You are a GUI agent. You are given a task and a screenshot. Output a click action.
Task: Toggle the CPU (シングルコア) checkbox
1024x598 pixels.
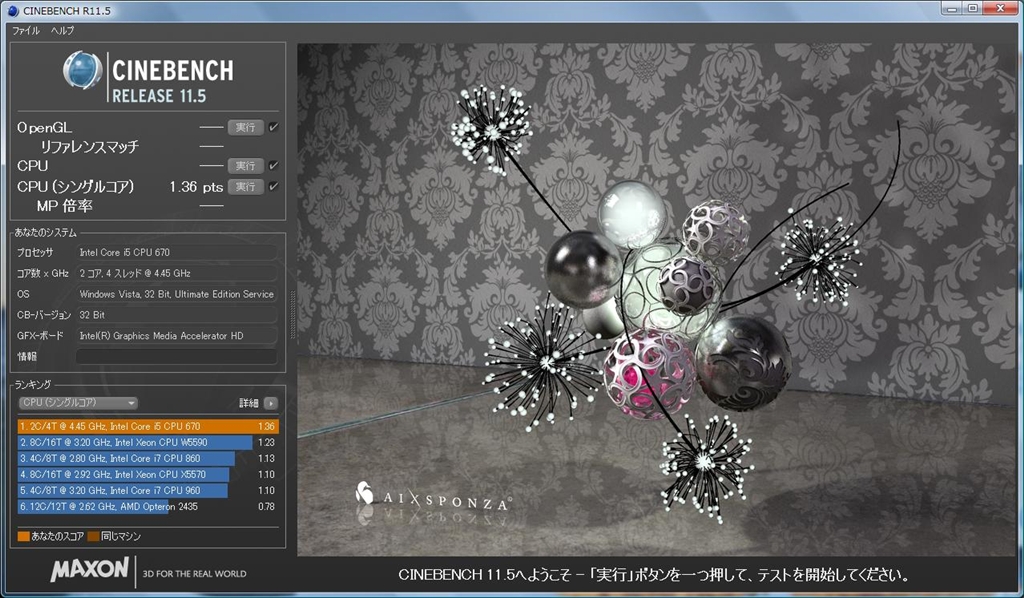click(x=274, y=187)
